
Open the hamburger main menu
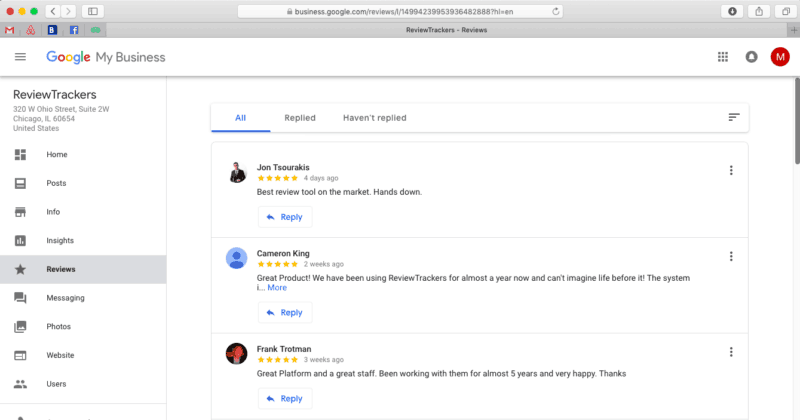(20, 57)
